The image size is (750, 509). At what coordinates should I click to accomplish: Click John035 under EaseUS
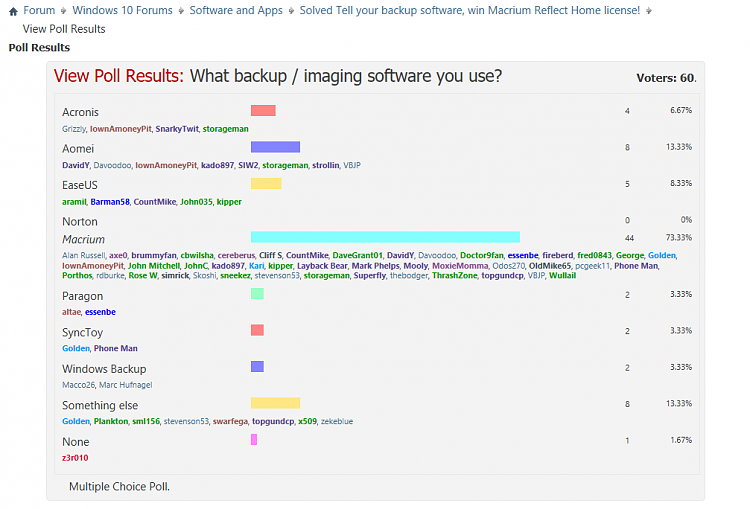pyautogui.click(x=196, y=202)
